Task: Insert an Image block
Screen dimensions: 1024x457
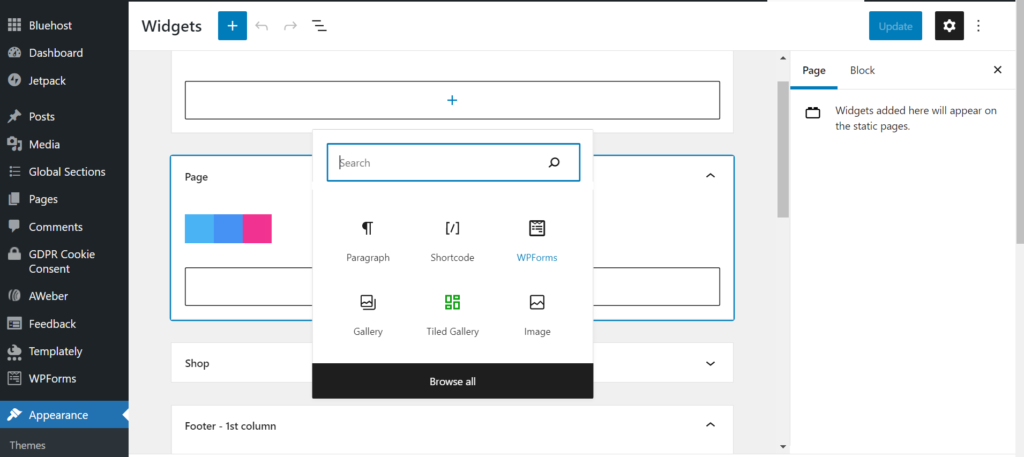Action: (x=537, y=315)
